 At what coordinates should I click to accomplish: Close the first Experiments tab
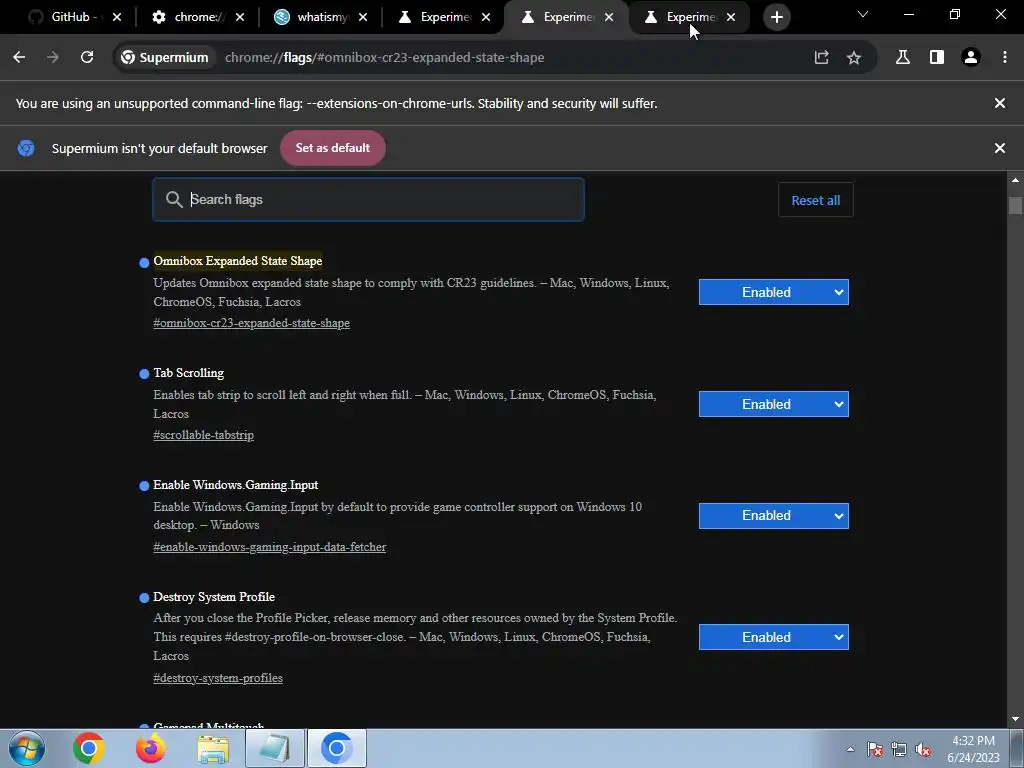pyautogui.click(x=486, y=18)
